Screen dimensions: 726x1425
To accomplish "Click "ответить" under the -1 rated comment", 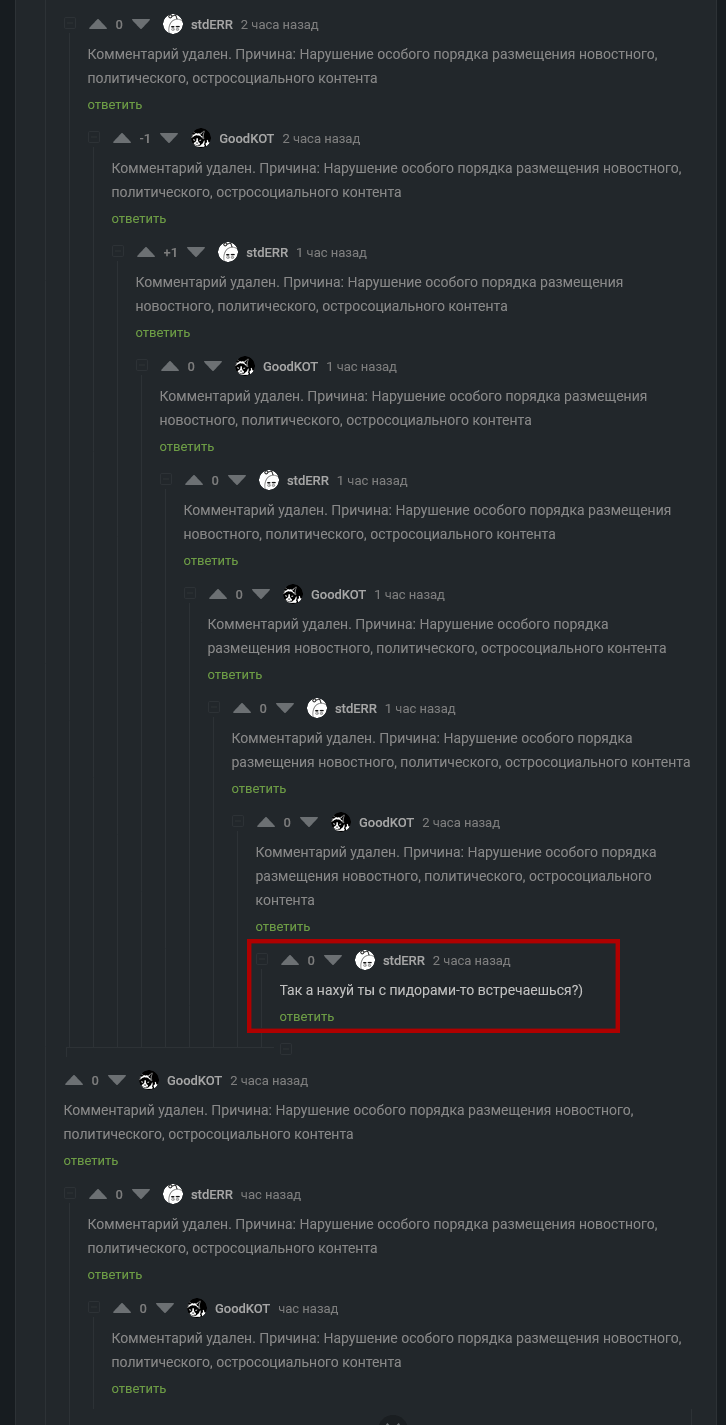I will tap(139, 219).
